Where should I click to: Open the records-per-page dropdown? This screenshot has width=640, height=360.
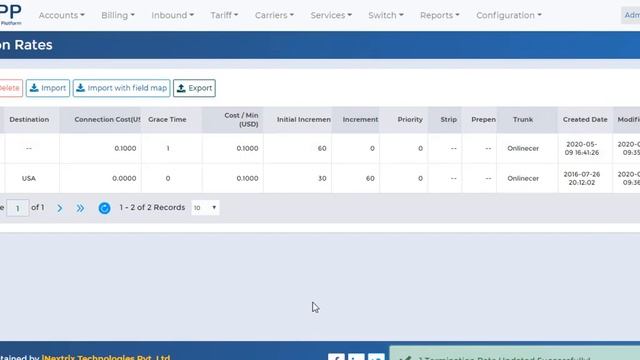205,208
